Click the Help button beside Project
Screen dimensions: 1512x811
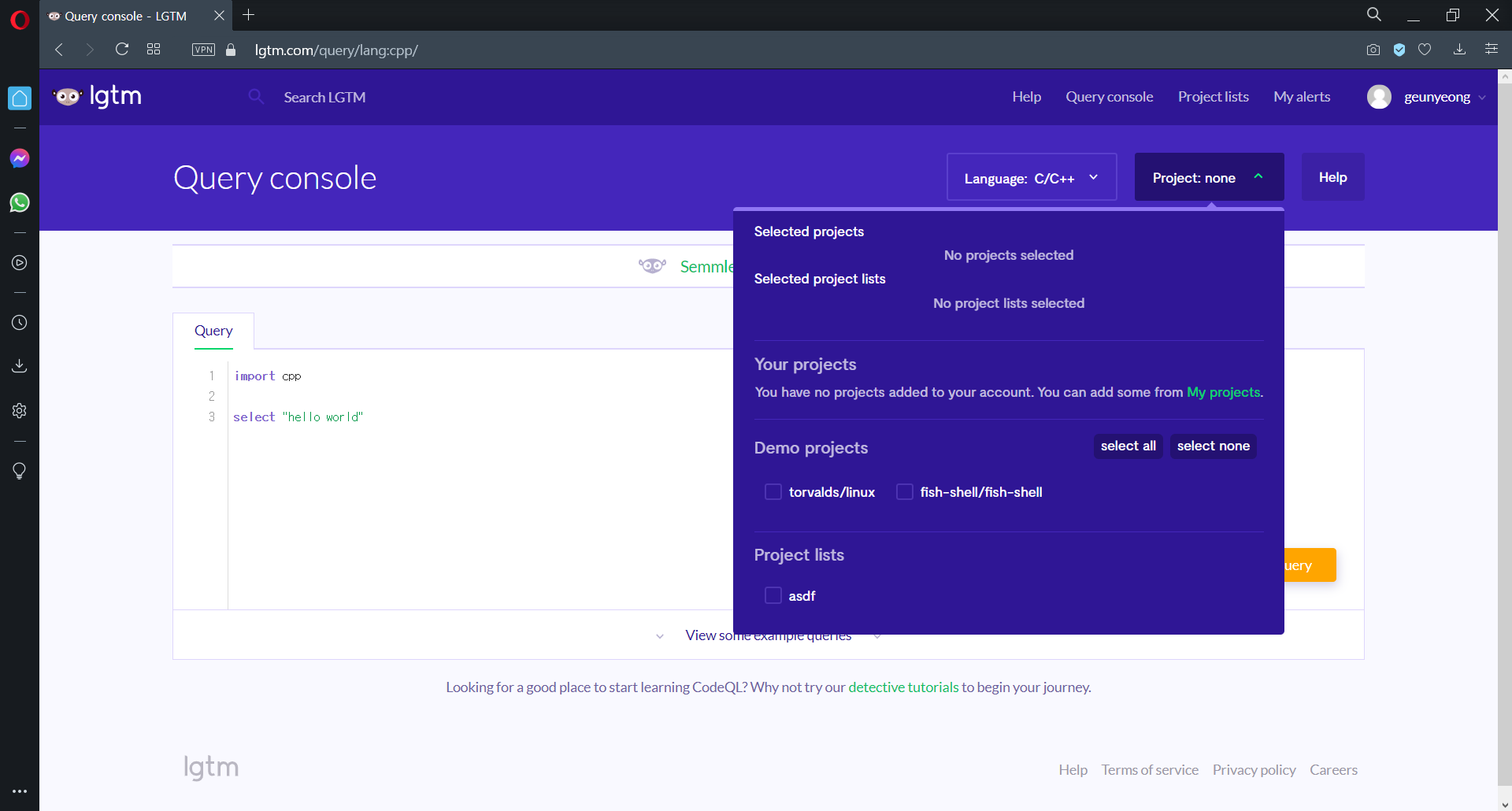[x=1332, y=177]
